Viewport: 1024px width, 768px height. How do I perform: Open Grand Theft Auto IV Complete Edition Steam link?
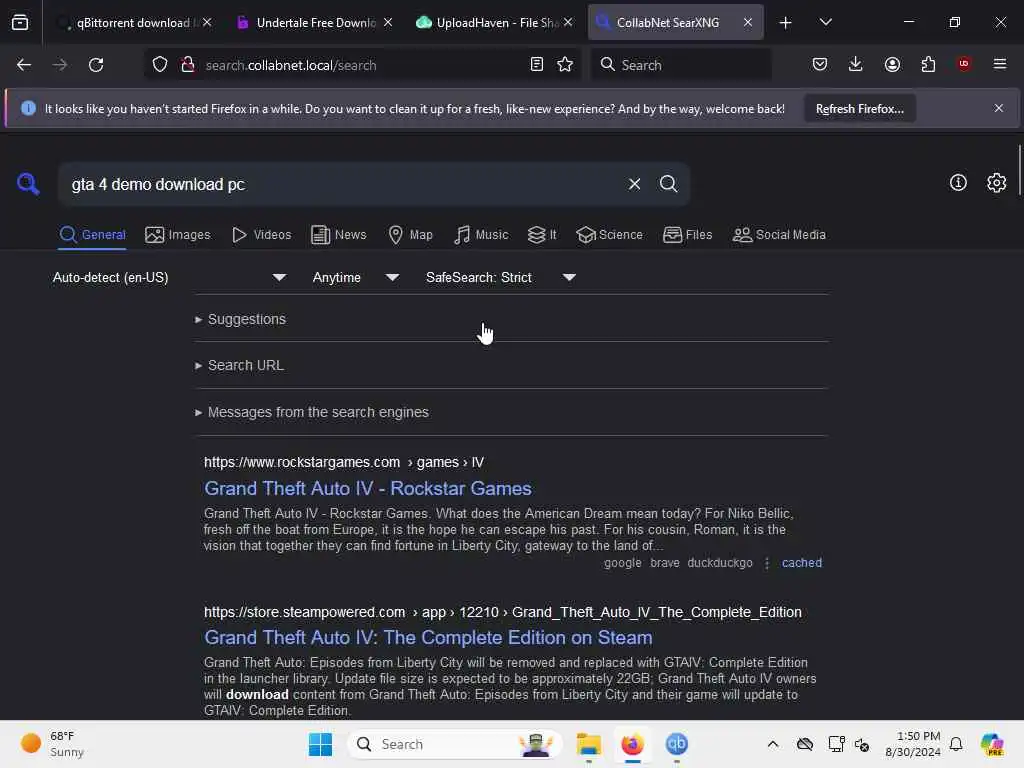pos(428,637)
